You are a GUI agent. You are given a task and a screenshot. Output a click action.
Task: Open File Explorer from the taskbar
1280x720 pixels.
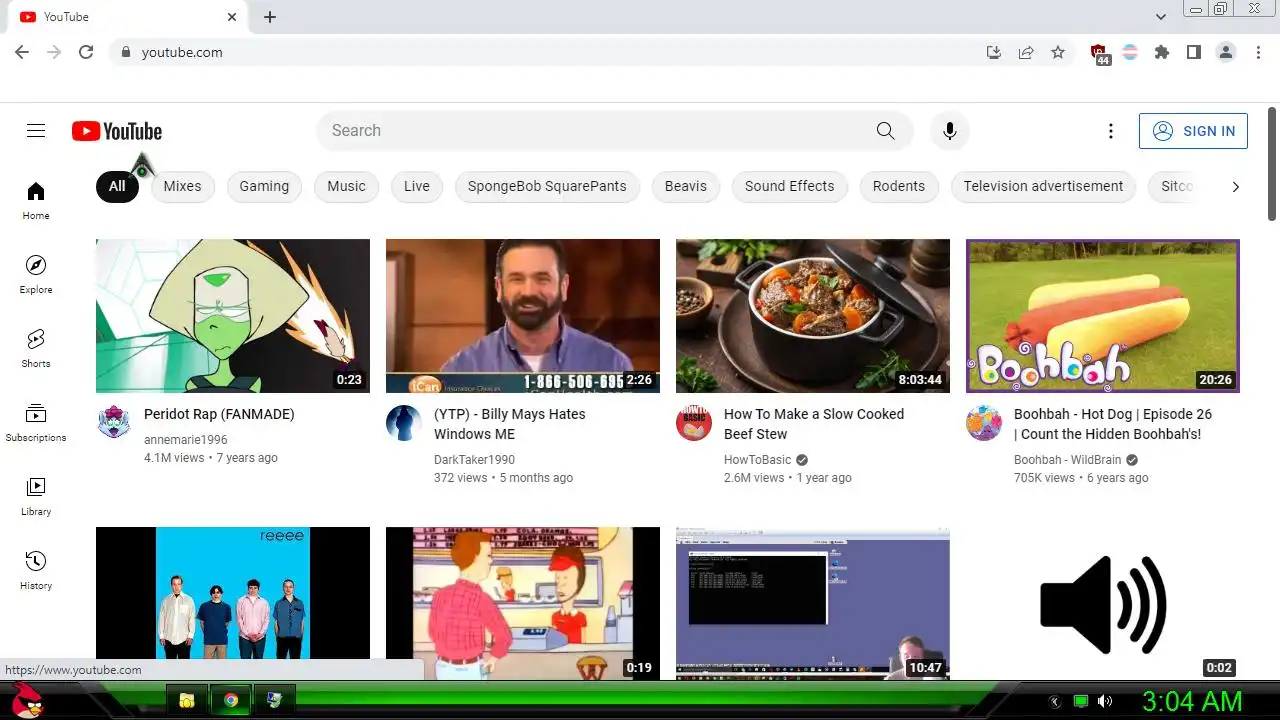(187, 701)
